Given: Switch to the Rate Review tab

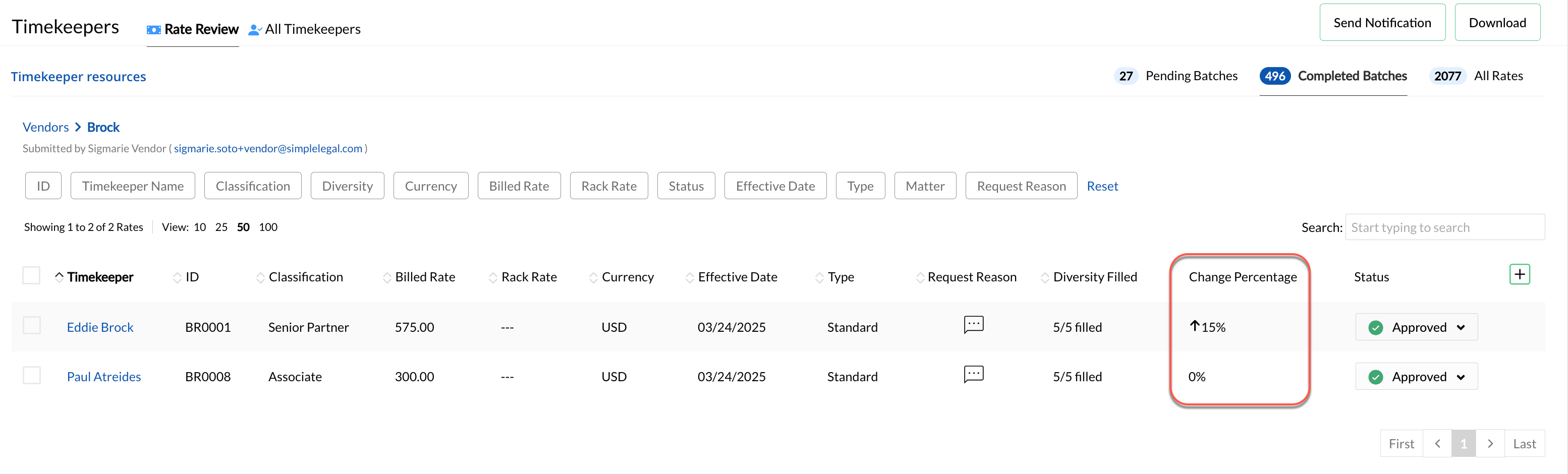Looking at the screenshot, I should point(192,29).
